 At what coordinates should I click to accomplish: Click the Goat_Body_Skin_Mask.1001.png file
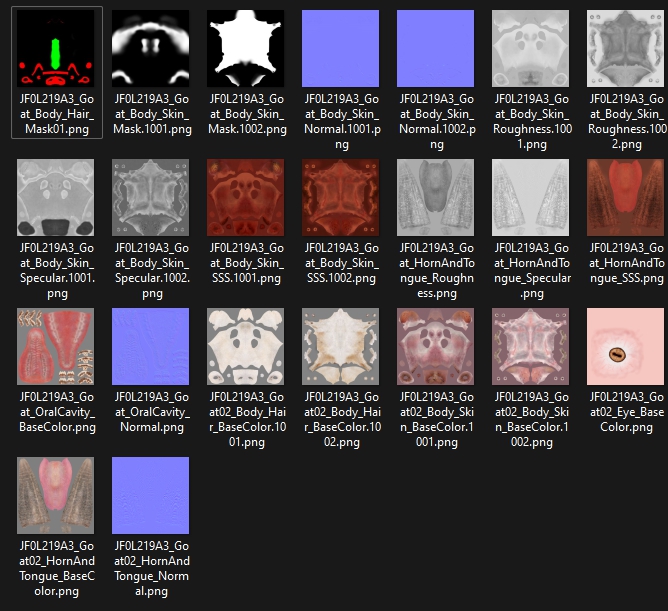click(151, 49)
